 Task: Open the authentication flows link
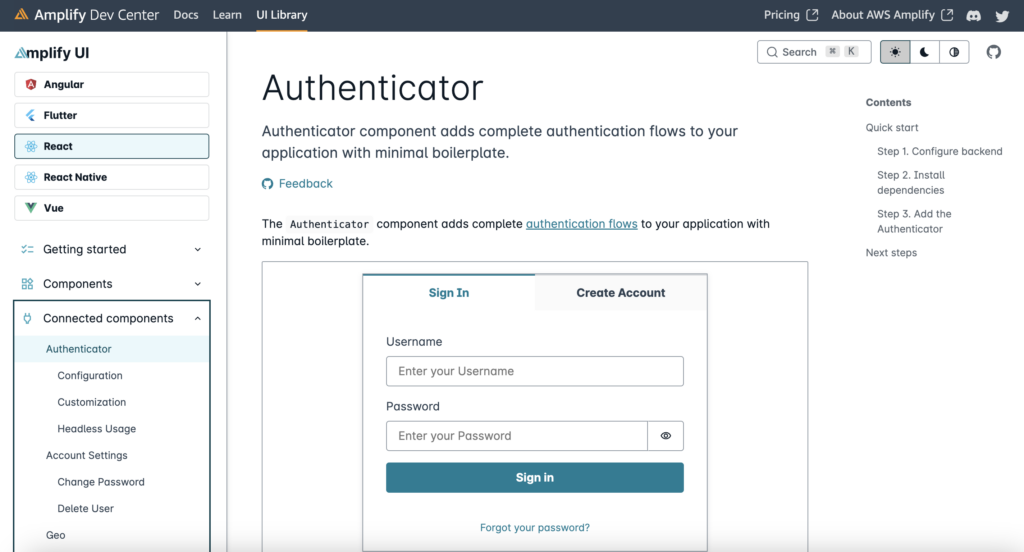tap(581, 223)
